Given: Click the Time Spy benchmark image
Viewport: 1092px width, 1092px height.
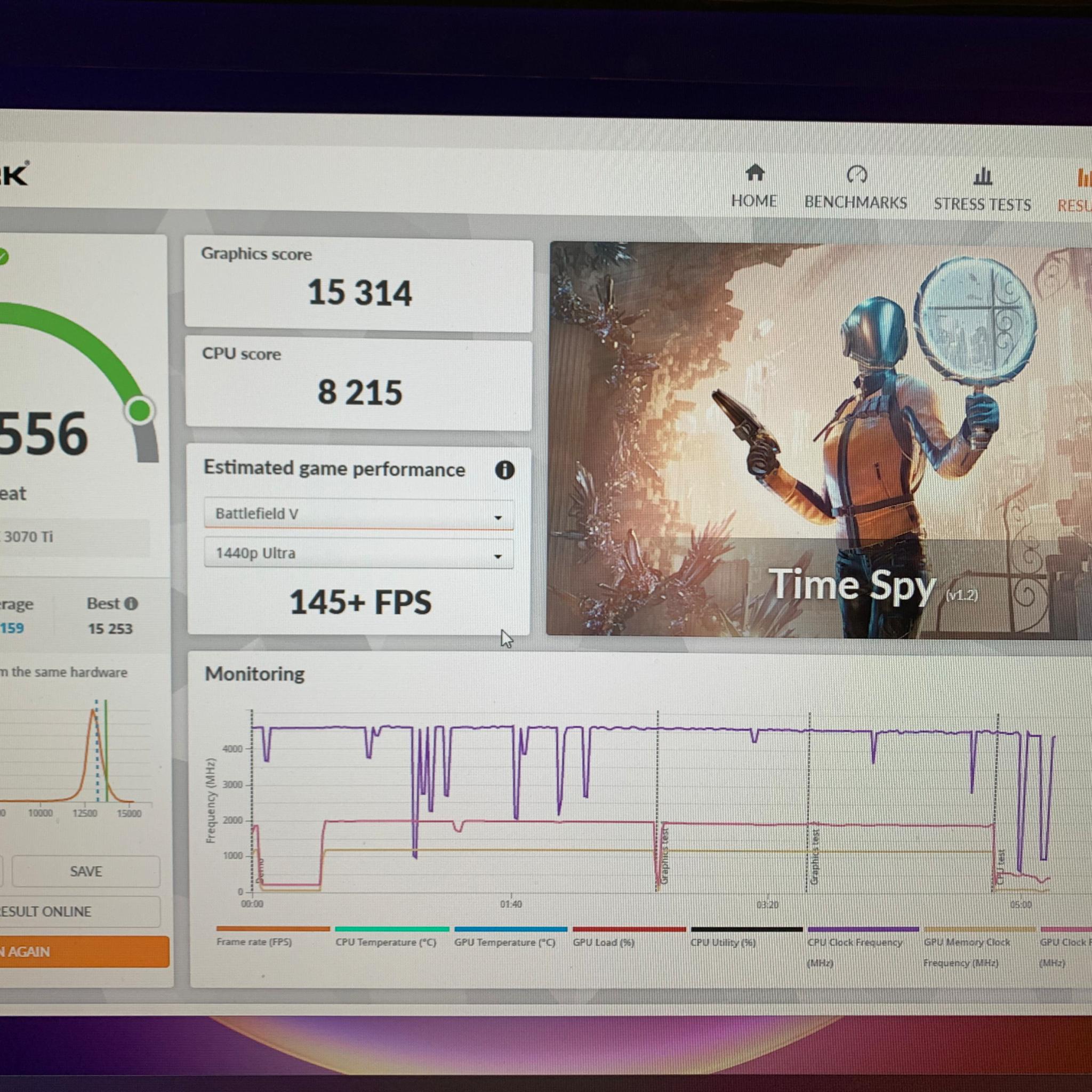Looking at the screenshot, I should click(x=819, y=440).
